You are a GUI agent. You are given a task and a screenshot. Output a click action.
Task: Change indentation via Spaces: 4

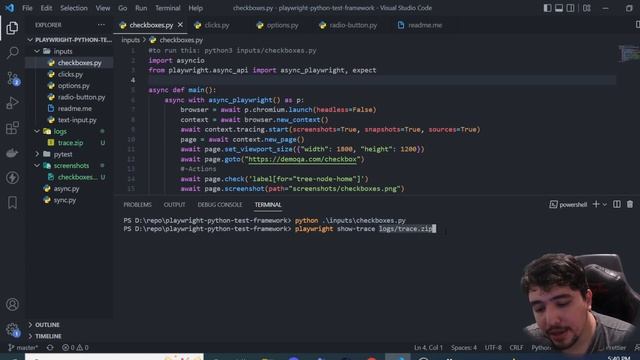[x=464, y=348]
